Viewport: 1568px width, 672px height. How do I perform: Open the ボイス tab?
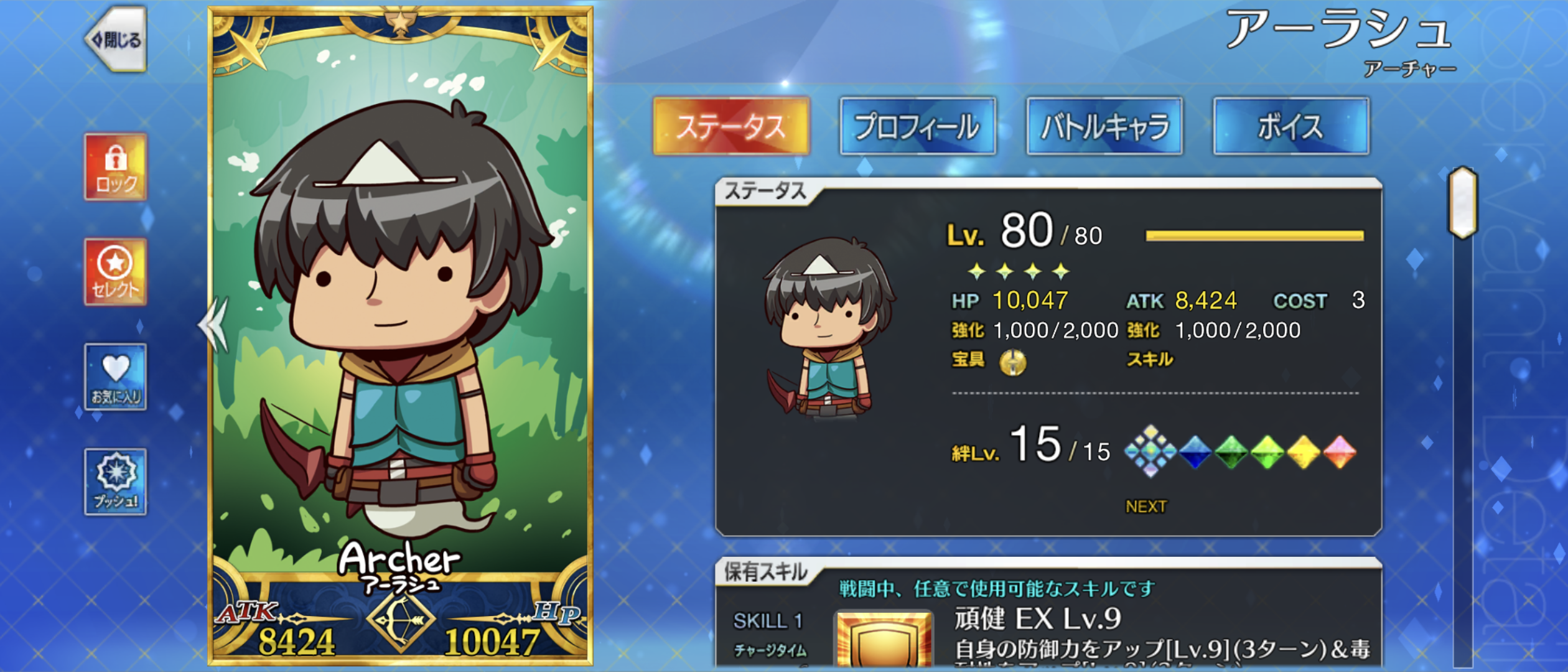1291,126
